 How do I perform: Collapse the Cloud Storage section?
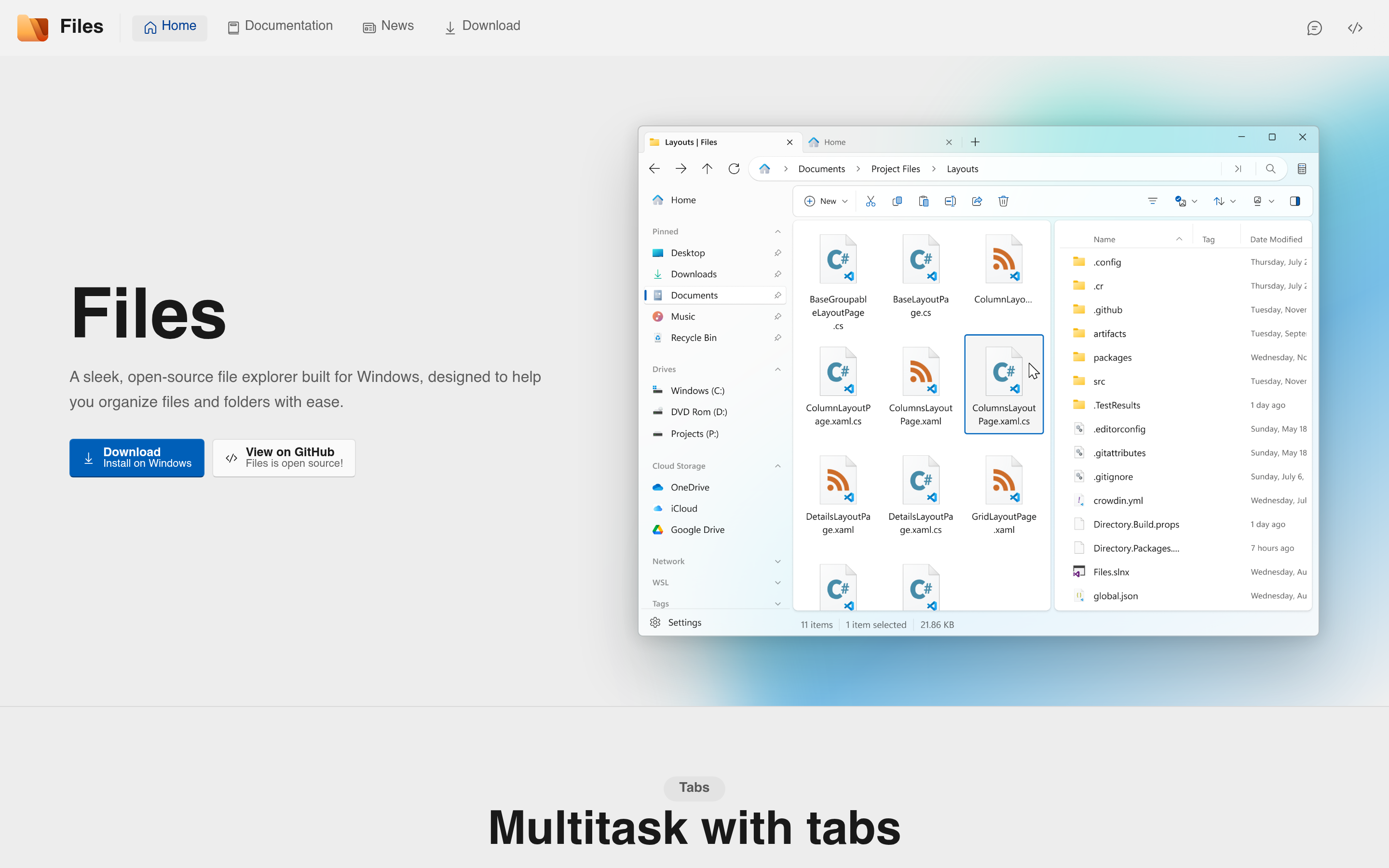click(x=778, y=465)
